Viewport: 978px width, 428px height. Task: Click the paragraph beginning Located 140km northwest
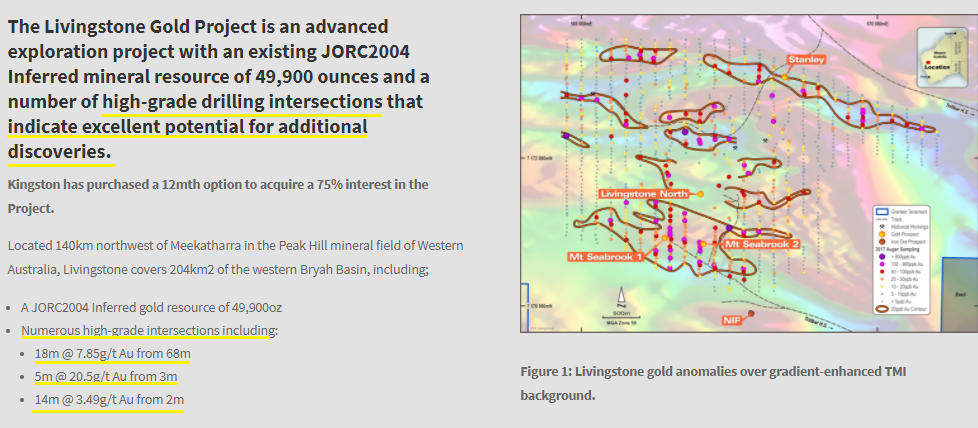(236, 258)
